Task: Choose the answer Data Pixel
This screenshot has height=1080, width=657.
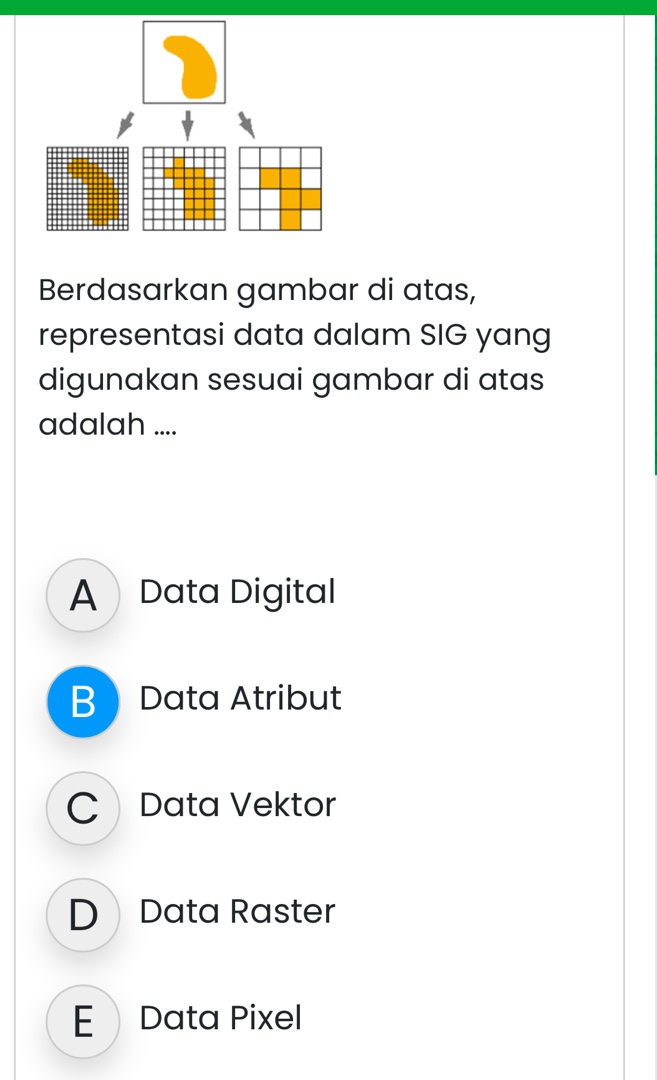Action: point(221,1017)
